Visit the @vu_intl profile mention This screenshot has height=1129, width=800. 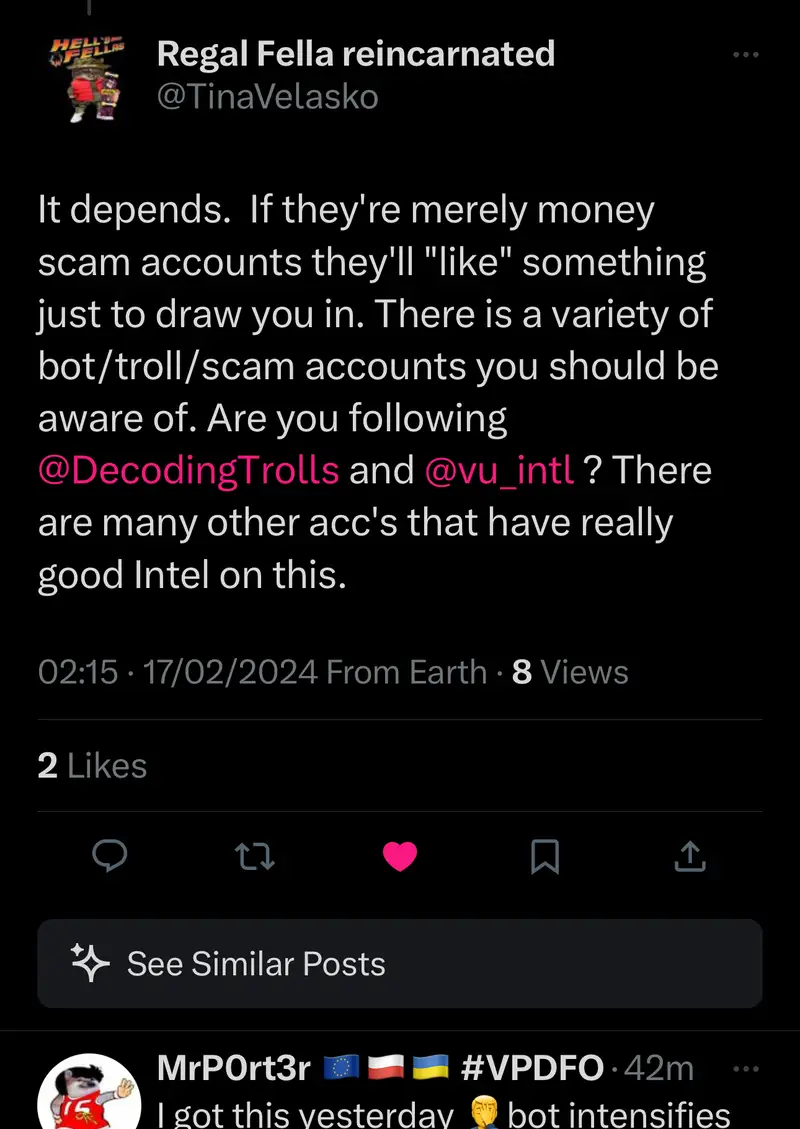click(x=499, y=471)
